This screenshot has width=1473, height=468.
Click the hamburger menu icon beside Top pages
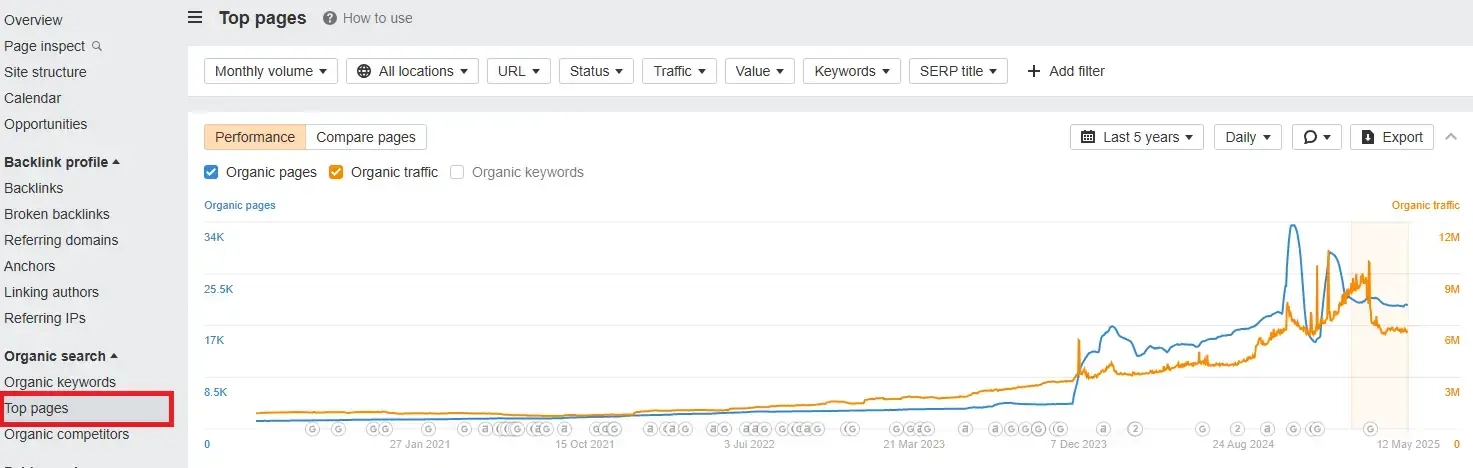coord(195,18)
